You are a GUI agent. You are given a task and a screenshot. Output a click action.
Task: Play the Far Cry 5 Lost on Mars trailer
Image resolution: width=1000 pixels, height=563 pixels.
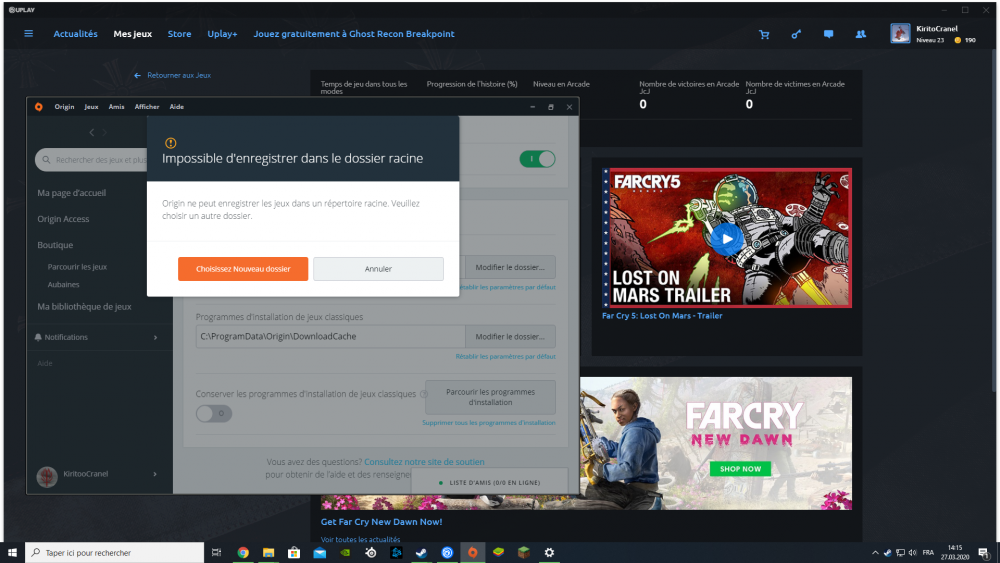pos(727,238)
